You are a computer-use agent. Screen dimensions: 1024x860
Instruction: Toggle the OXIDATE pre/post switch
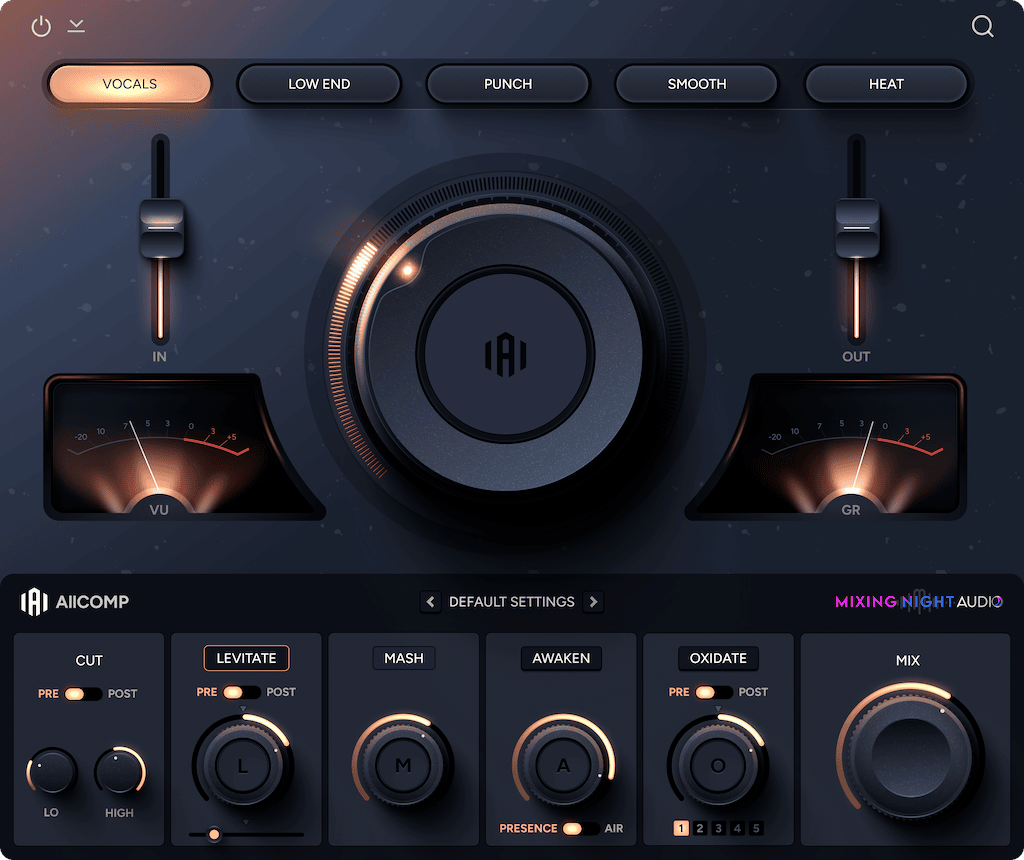tap(714, 692)
